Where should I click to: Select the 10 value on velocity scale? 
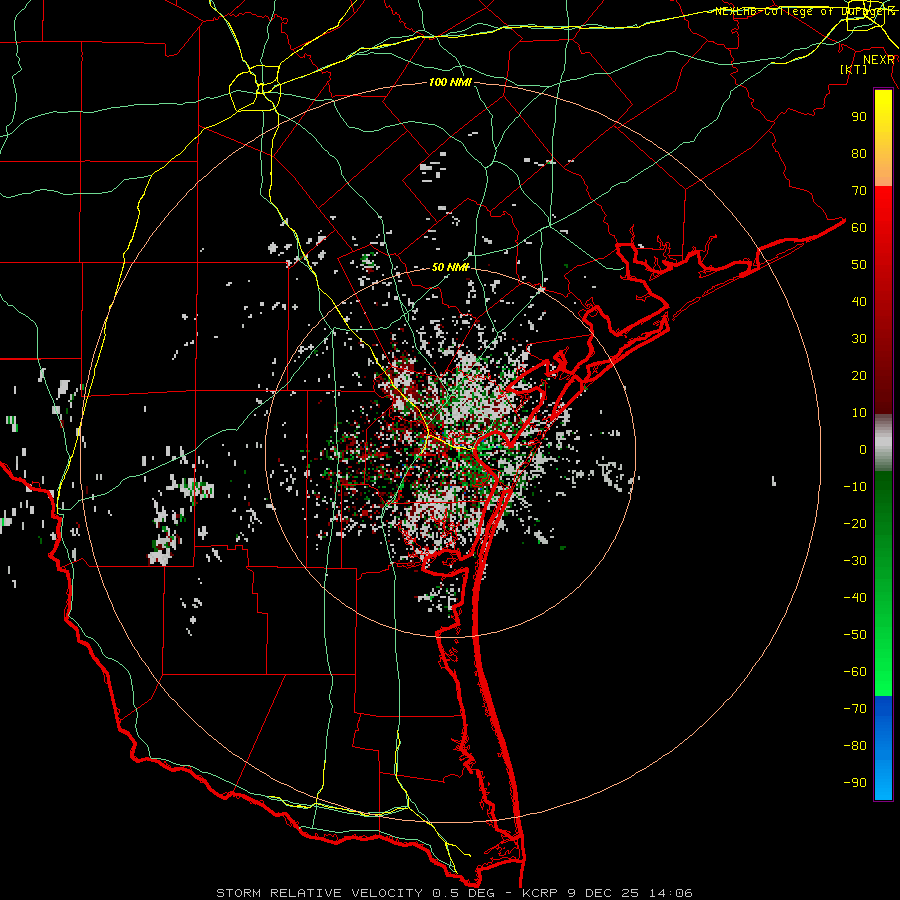click(859, 413)
